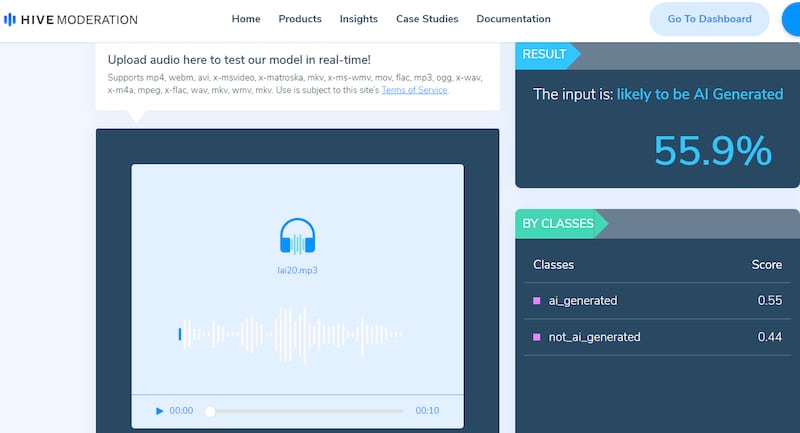The height and width of the screenshot is (433, 800).
Task: Click the BY CLASSES panel header
Action: 558,224
